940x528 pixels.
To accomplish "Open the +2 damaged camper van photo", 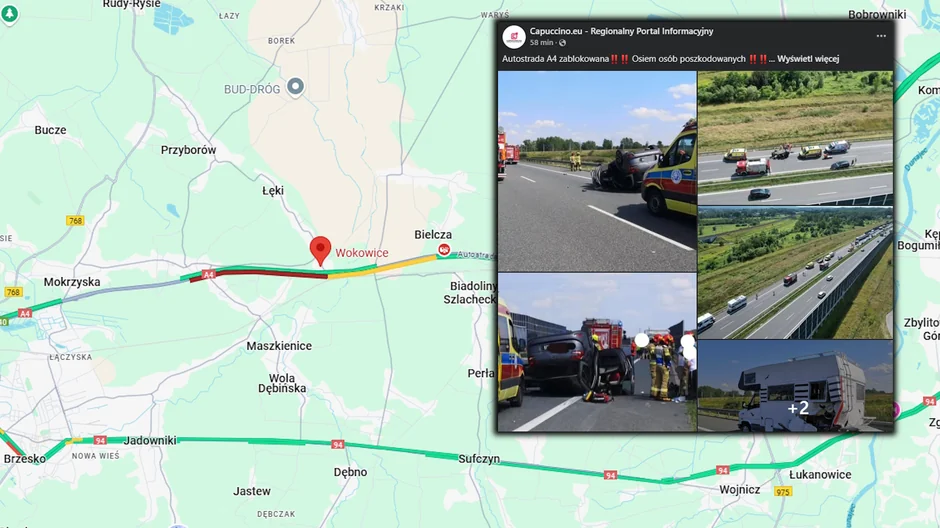I will pyautogui.click(x=795, y=386).
